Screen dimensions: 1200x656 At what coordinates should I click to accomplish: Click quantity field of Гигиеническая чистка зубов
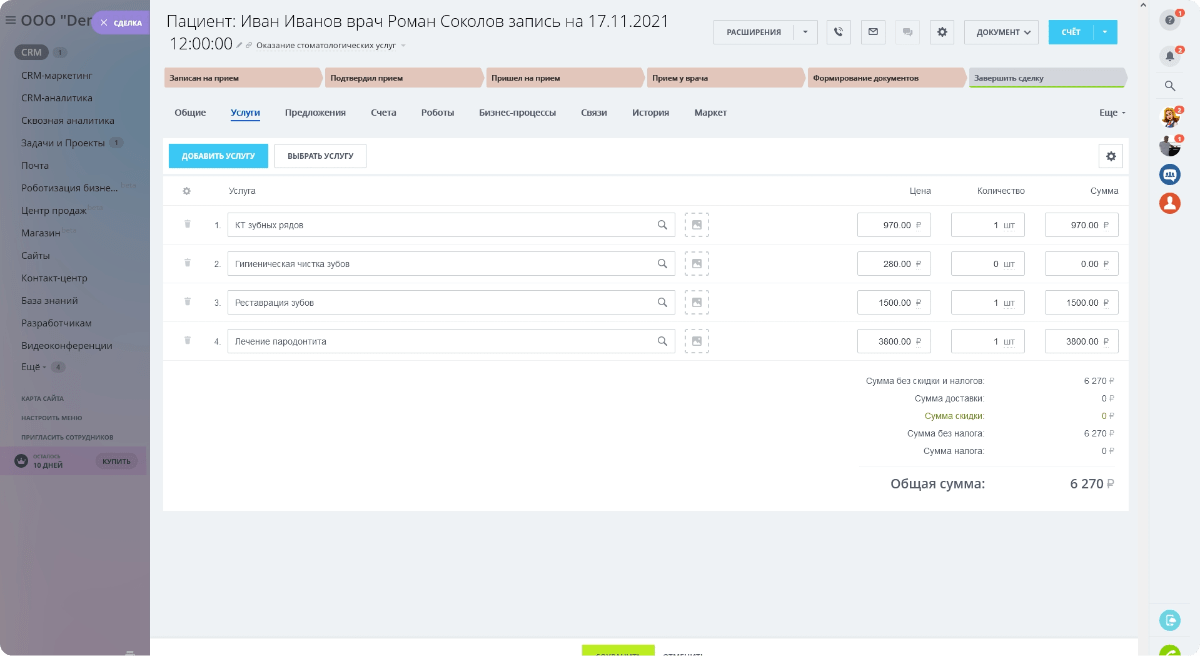(986, 264)
